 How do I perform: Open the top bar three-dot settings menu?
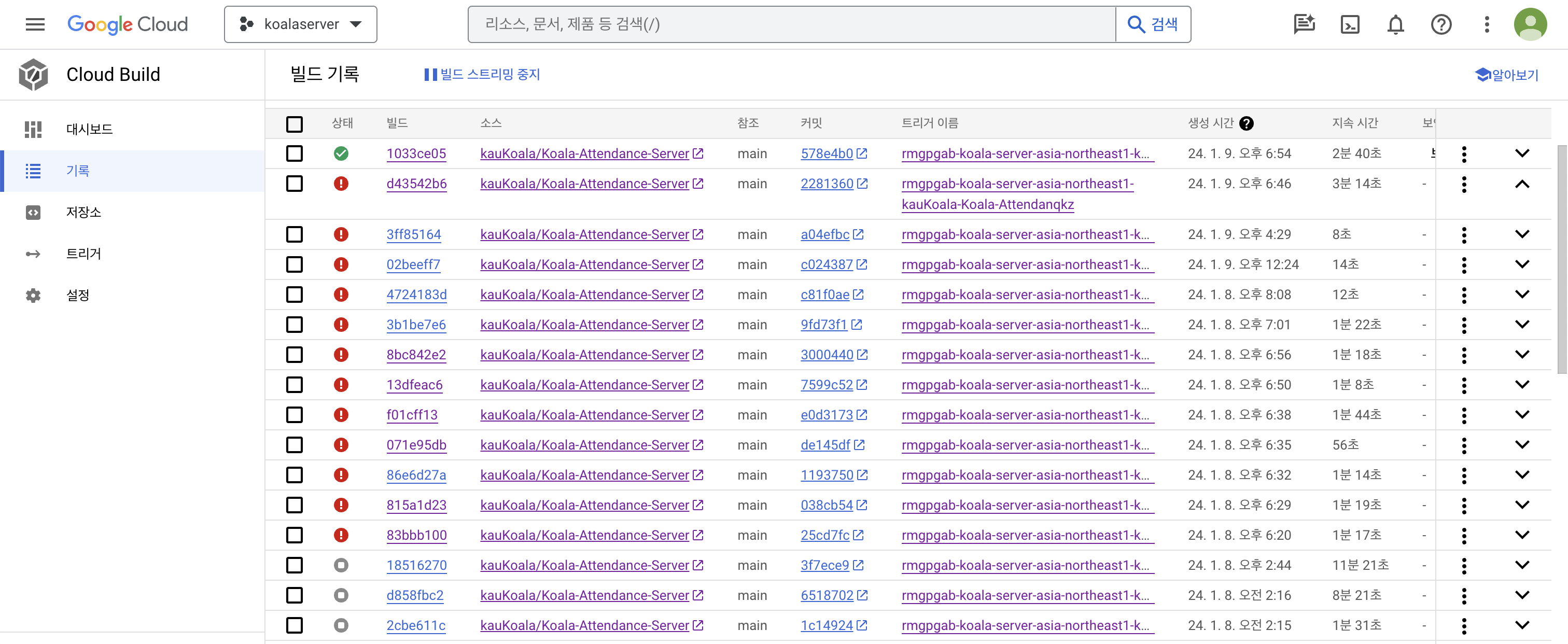click(1487, 24)
